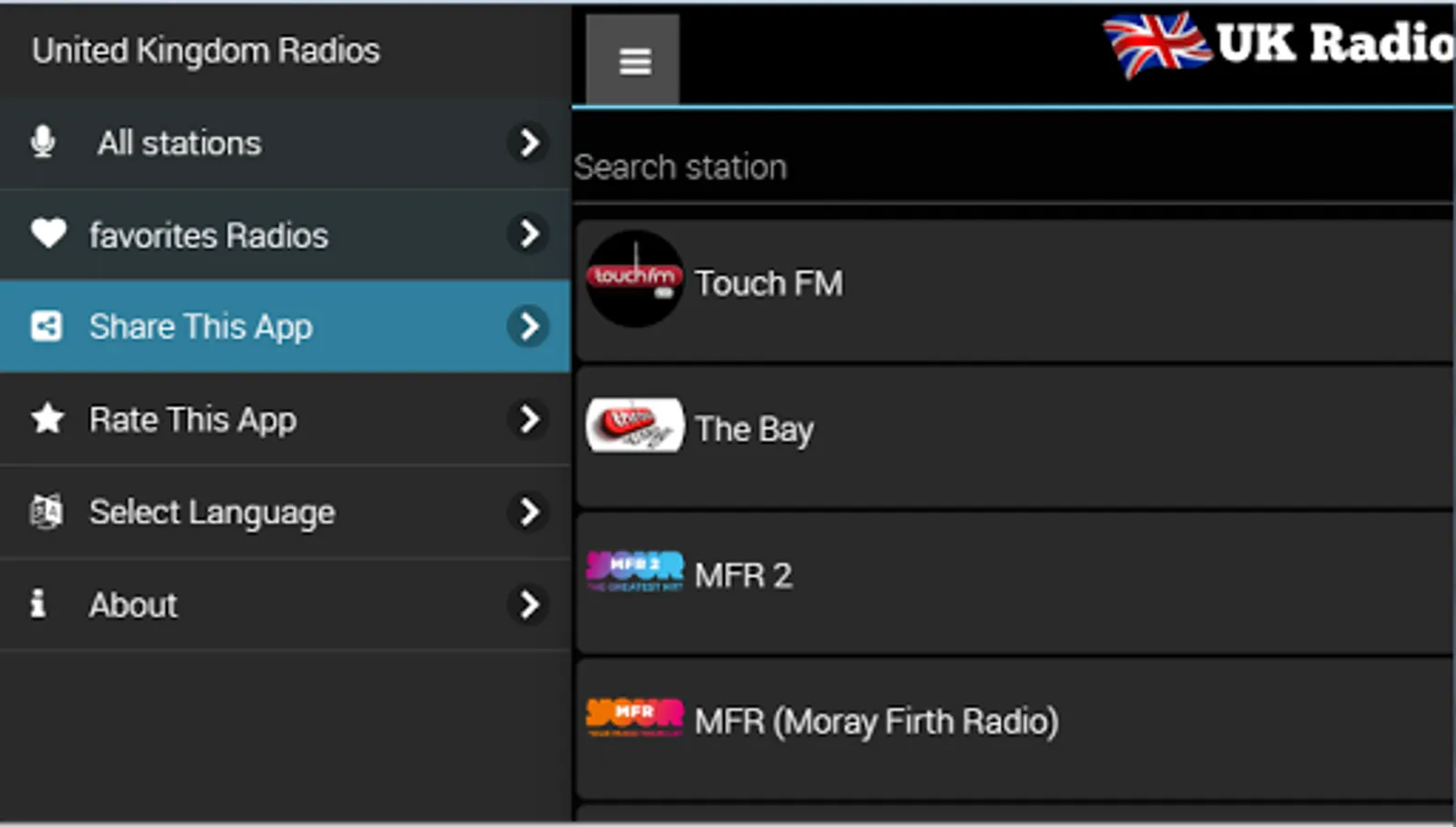Image resolution: width=1456 pixels, height=827 pixels.
Task: Open the About menu item
Action: click(x=285, y=605)
